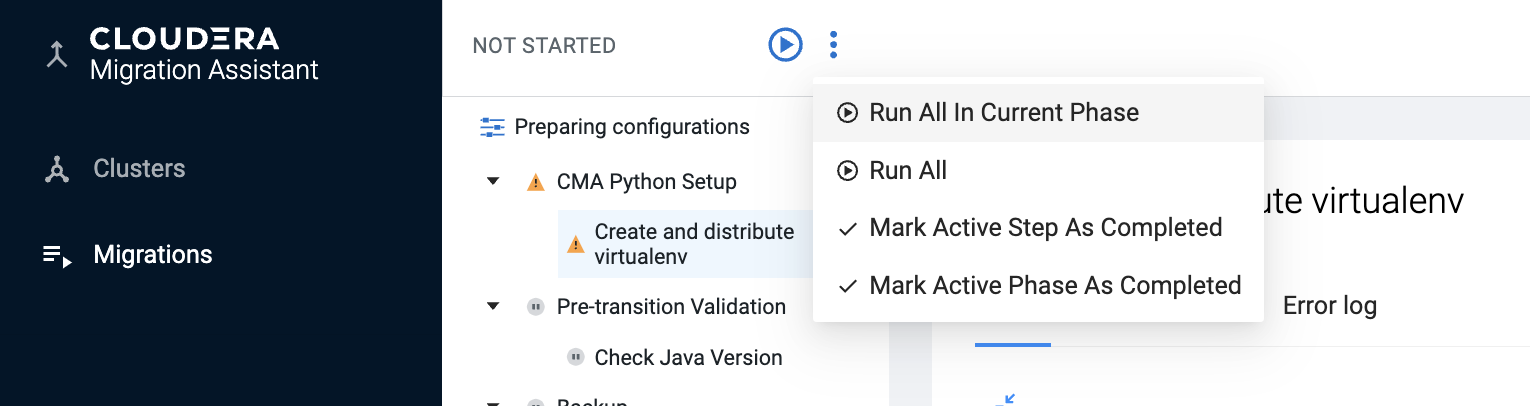The height and width of the screenshot is (406, 1530).
Task: Select the Create and distribute virtualenv step
Action: tap(694, 244)
